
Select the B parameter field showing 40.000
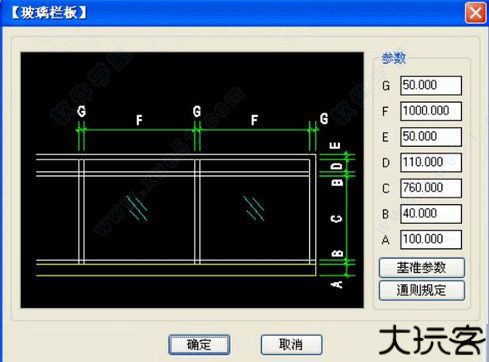[x=431, y=214]
